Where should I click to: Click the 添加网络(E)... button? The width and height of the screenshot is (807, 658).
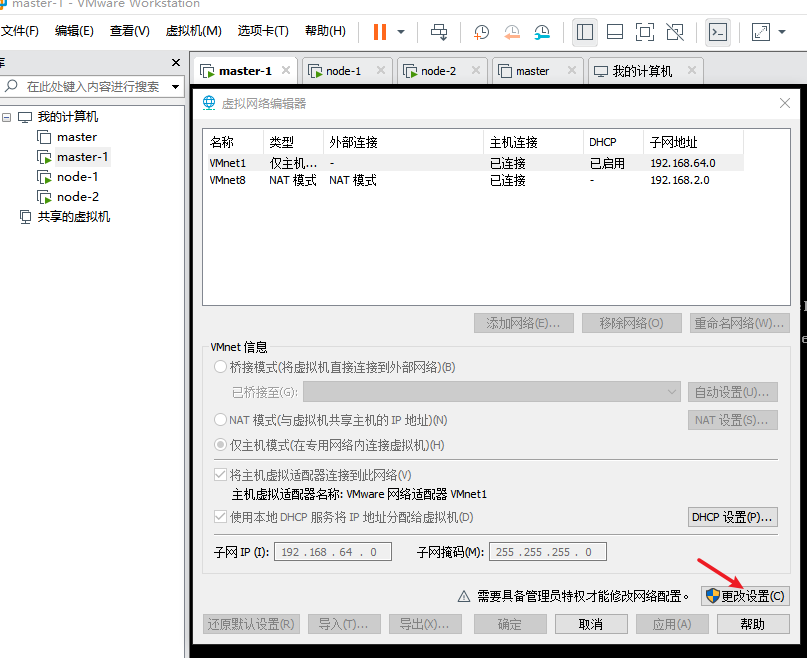coord(524,323)
